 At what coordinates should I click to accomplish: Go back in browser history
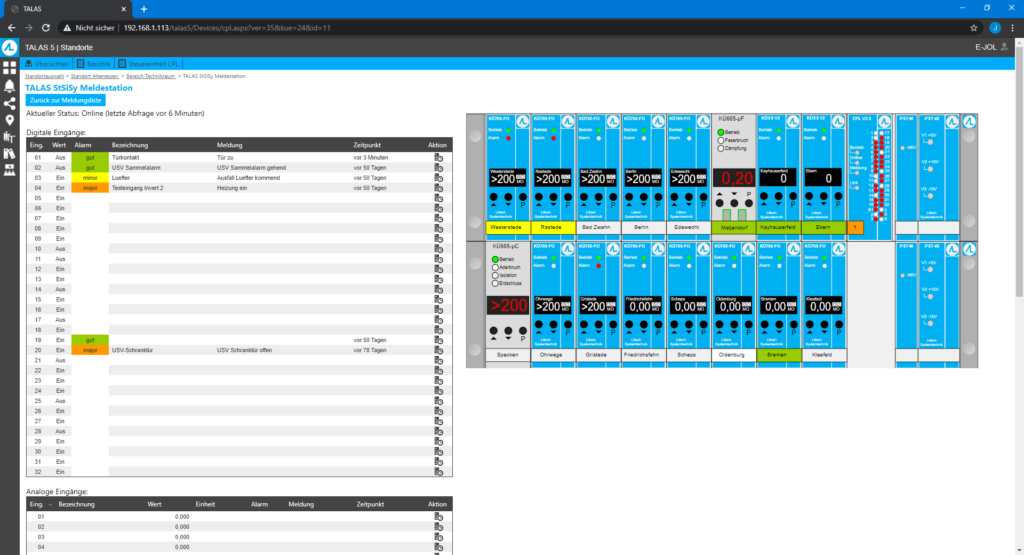[x=11, y=28]
